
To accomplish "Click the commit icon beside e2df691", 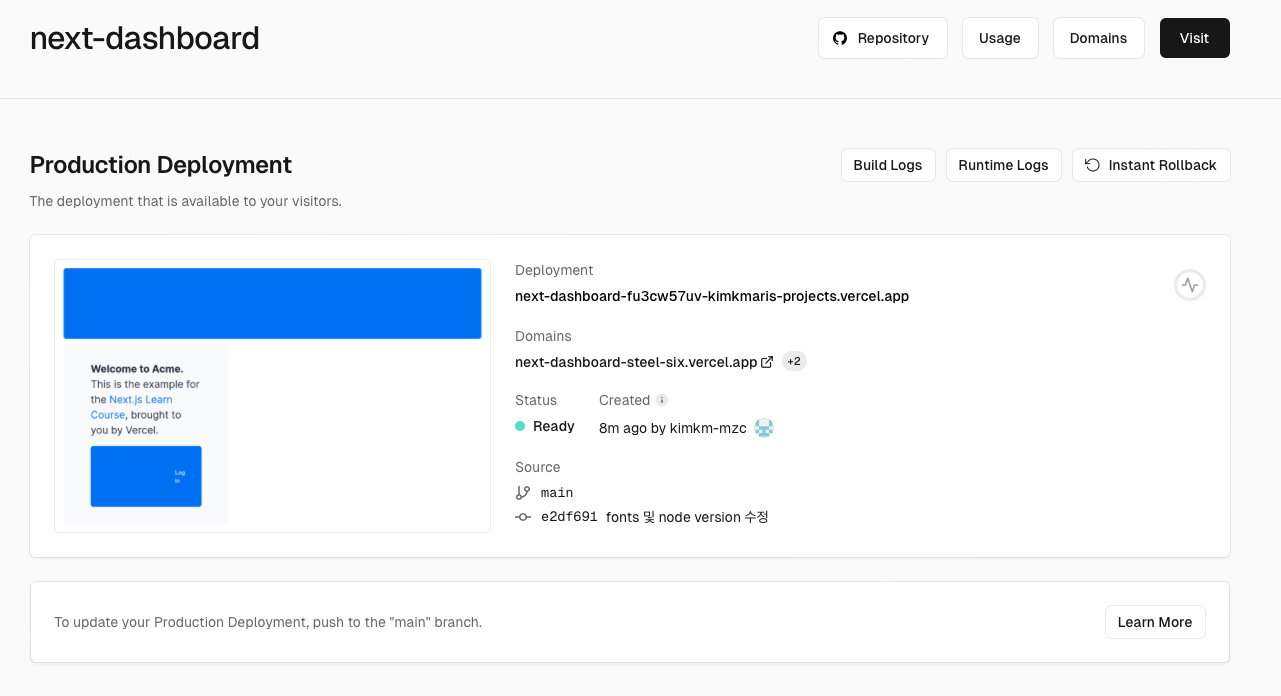I will coord(523,517).
